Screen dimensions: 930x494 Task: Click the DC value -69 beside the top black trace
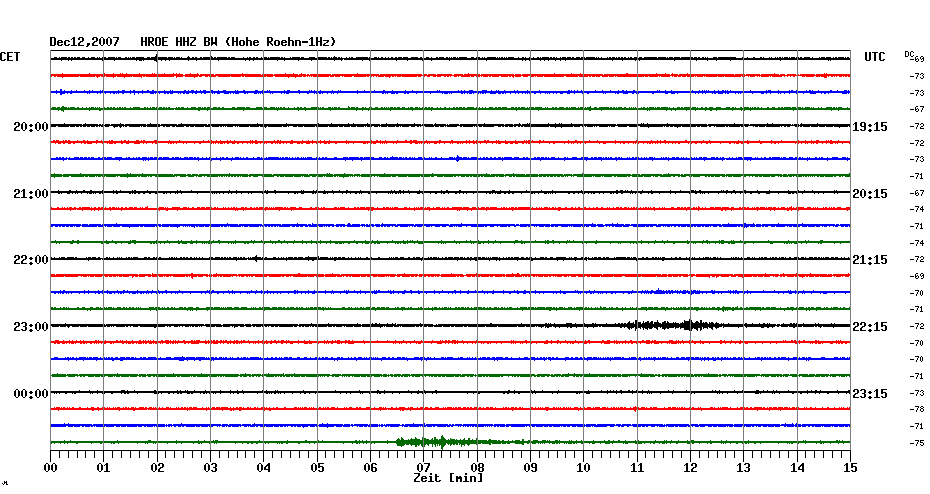(919, 59)
